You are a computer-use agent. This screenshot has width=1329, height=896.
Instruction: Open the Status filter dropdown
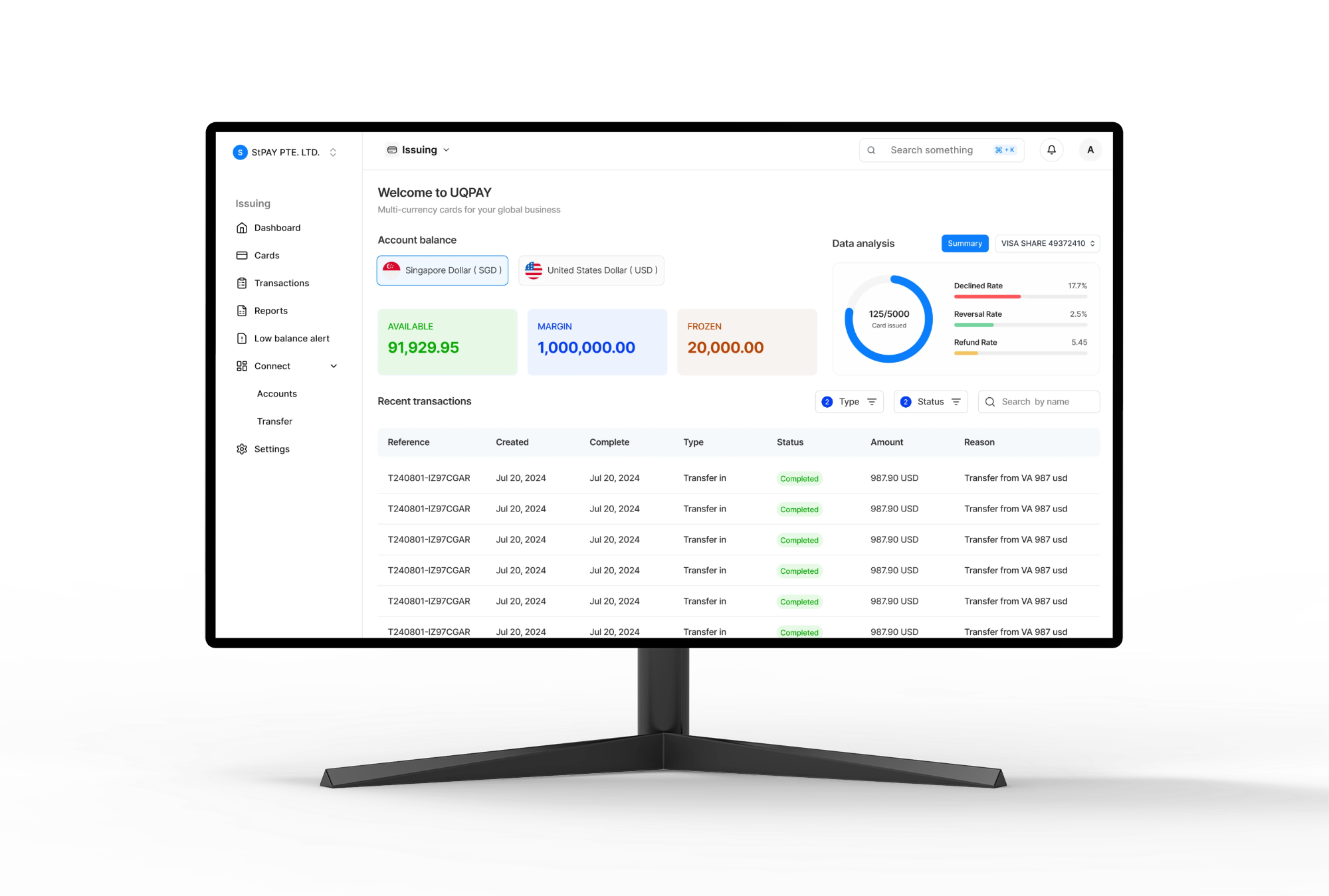(x=930, y=402)
